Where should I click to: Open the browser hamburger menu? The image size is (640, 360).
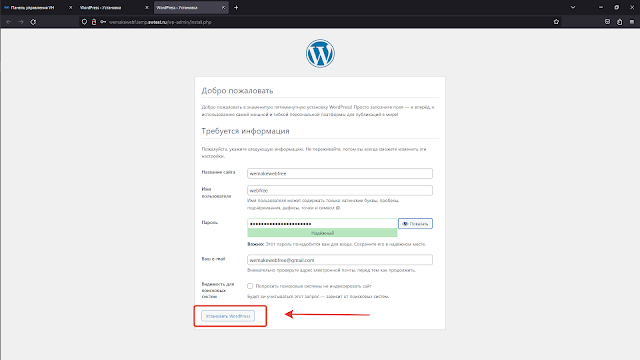(x=632, y=22)
